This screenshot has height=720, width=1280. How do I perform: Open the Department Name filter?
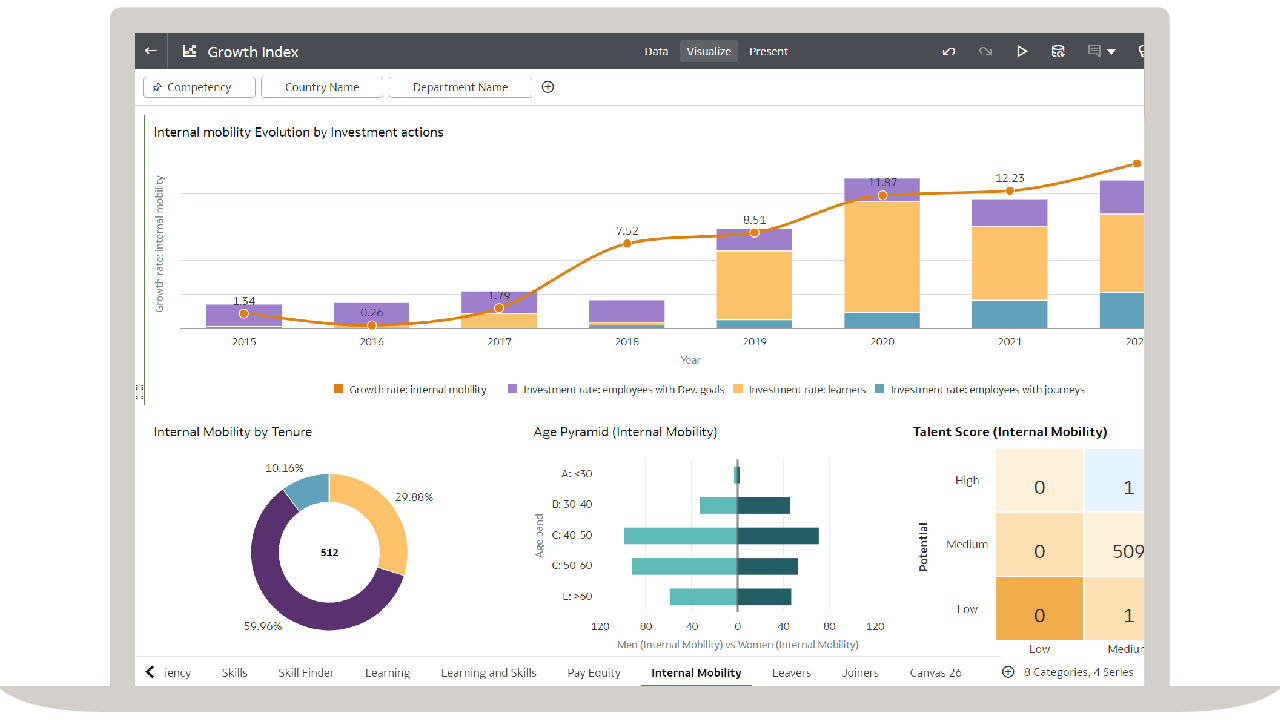[x=460, y=87]
